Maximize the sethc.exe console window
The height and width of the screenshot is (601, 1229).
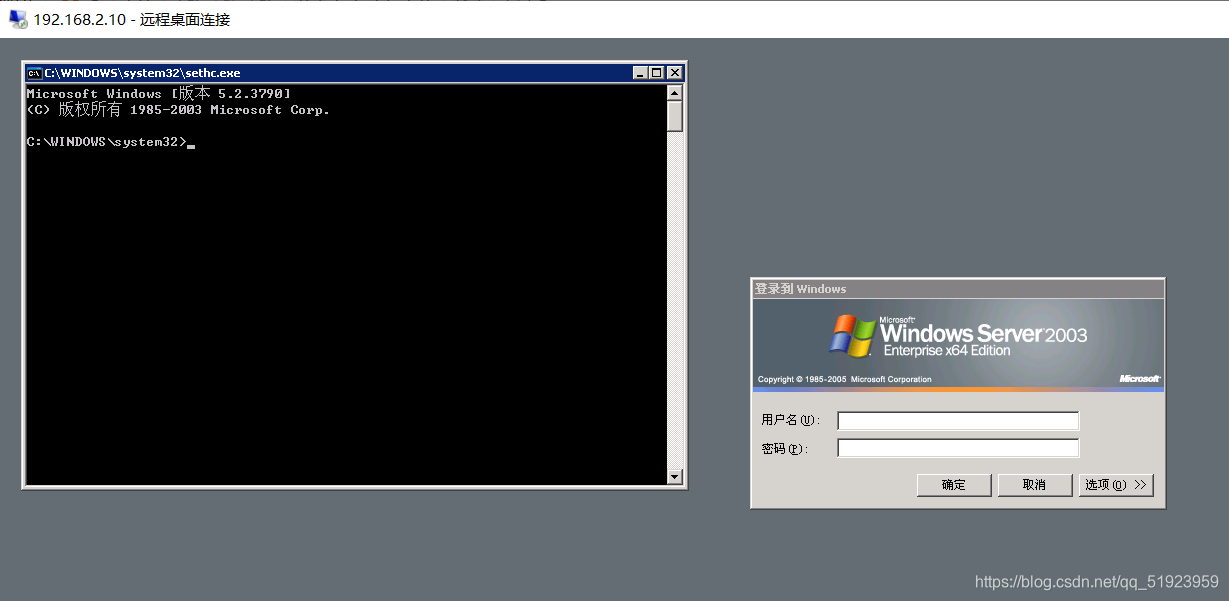[x=657, y=73]
